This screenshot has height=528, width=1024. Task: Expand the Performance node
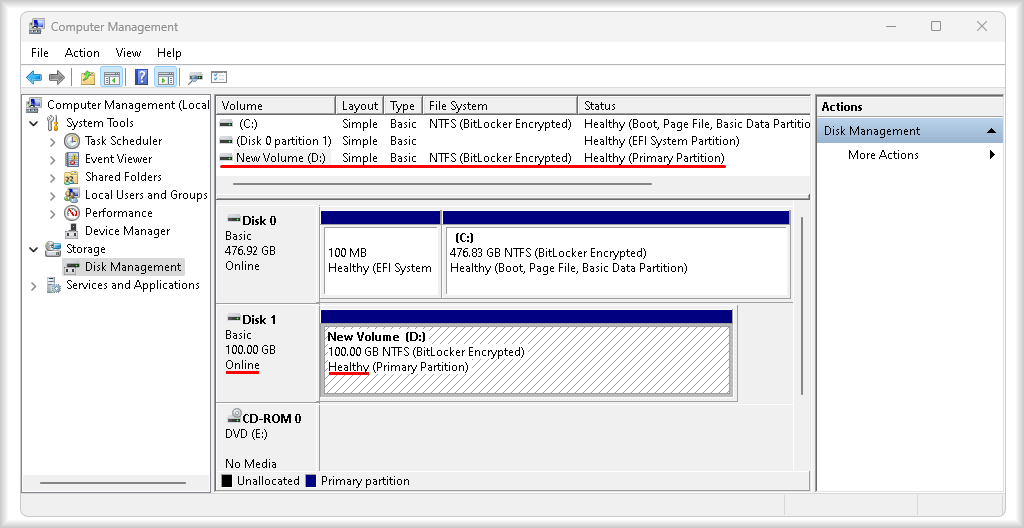(52, 214)
